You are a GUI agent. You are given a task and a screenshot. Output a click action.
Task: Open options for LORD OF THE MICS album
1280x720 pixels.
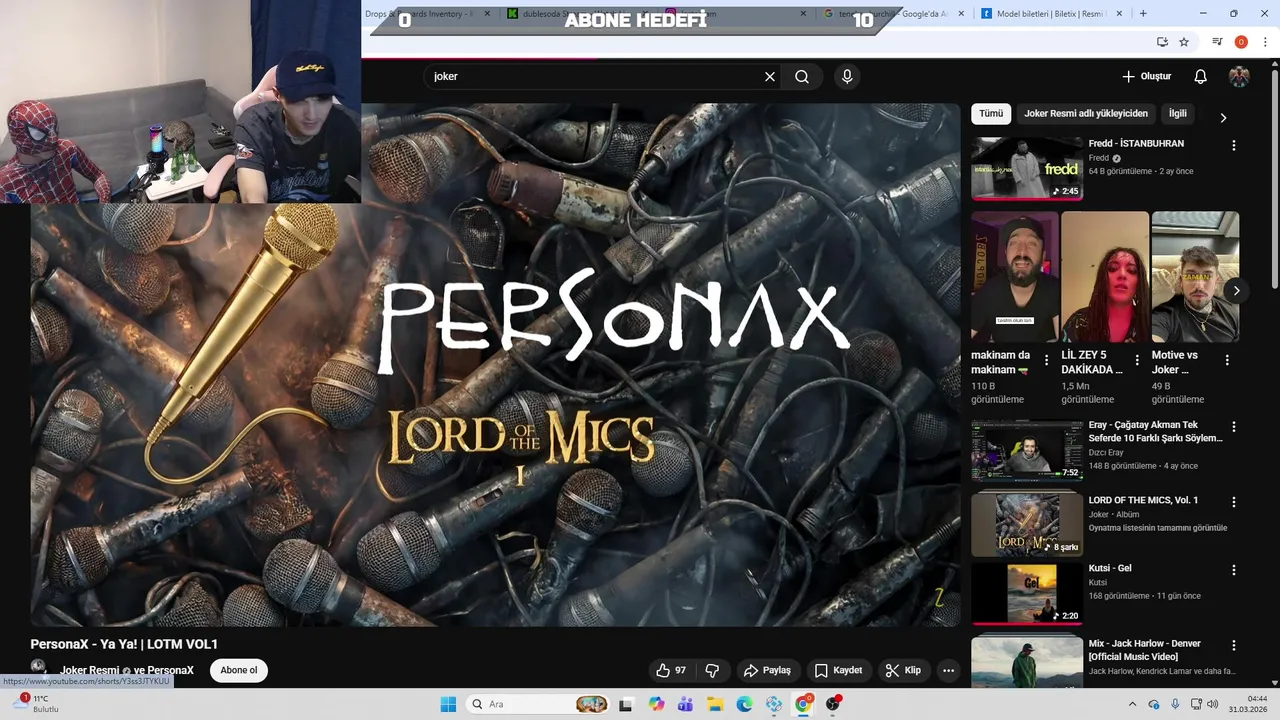(x=1233, y=502)
